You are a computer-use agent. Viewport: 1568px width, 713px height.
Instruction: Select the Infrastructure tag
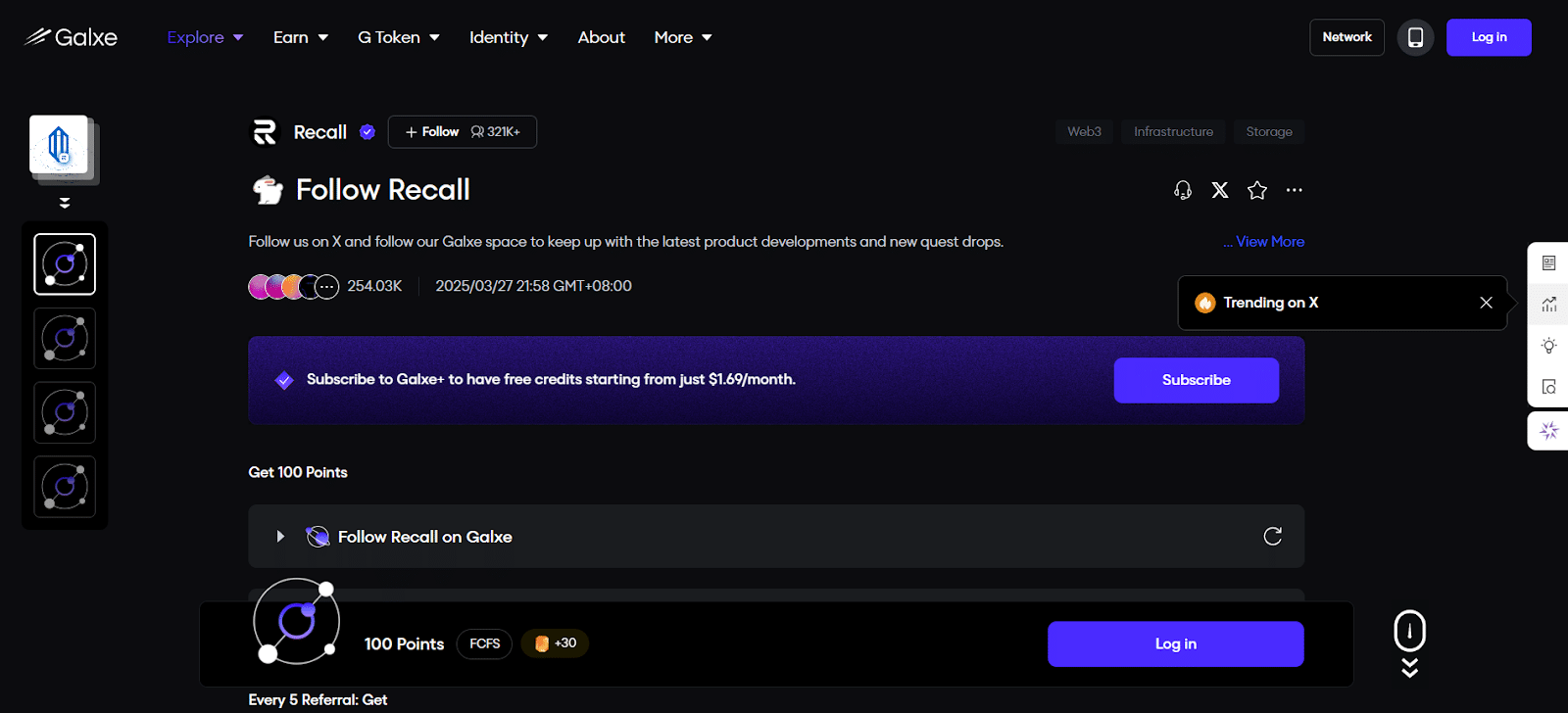coord(1173,131)
